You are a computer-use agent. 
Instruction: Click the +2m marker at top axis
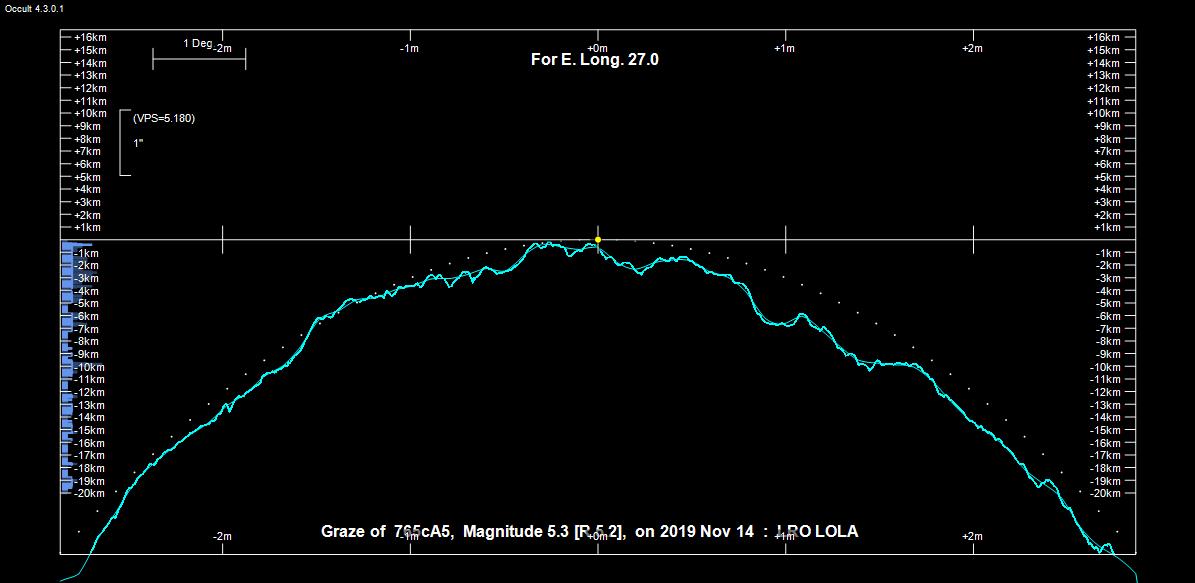pyautogui.click(x=971, y=48)
